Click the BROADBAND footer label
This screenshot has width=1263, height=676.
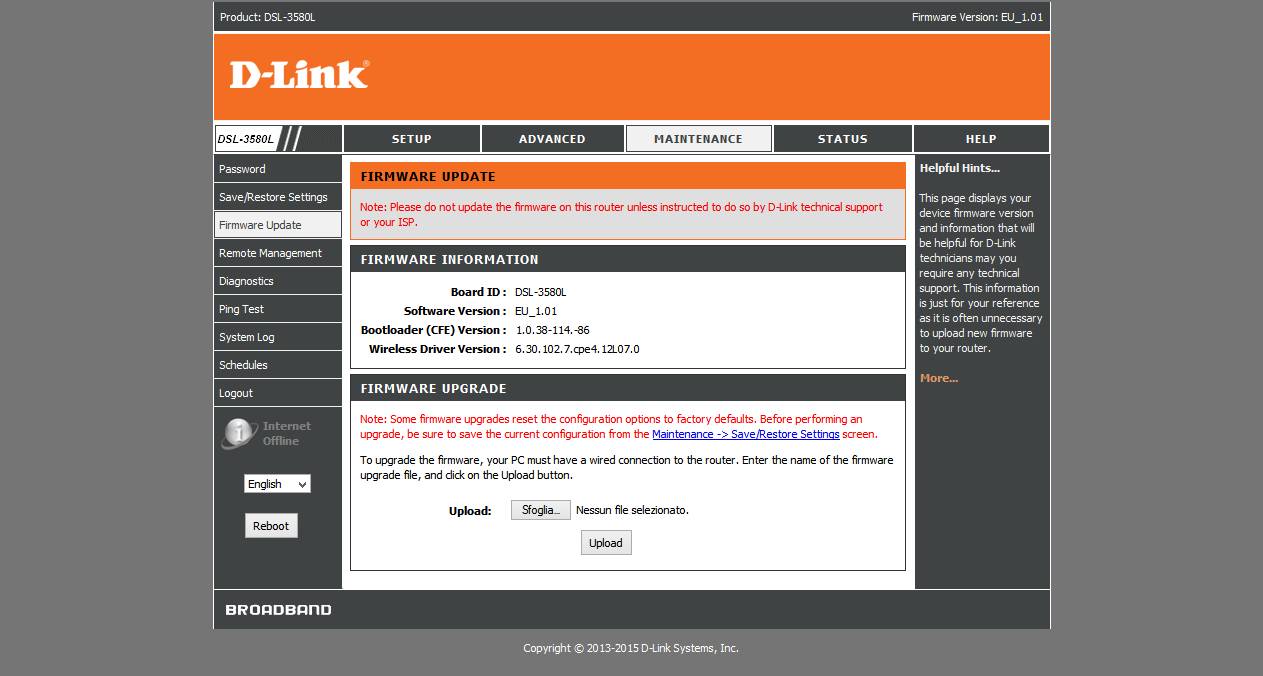tap(278, 610)
